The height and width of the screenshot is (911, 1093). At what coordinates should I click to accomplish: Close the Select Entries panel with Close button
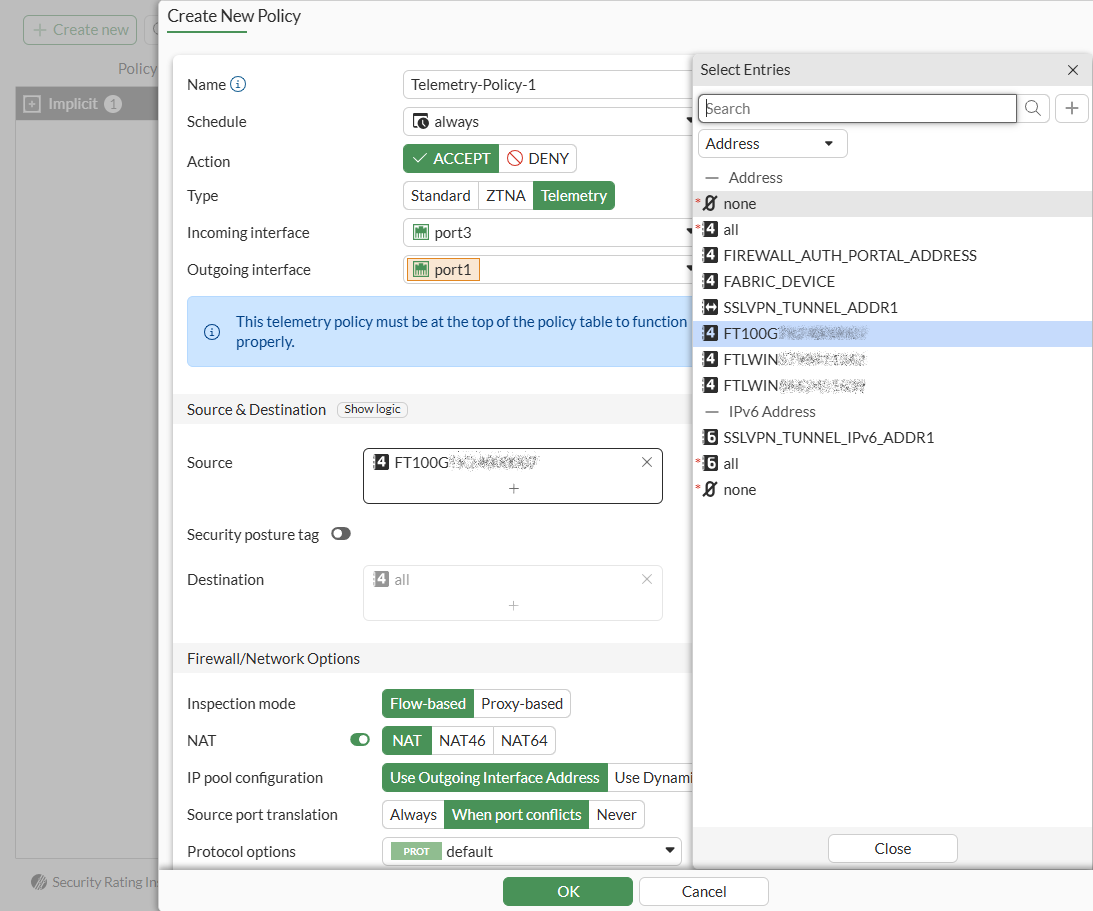892,848
